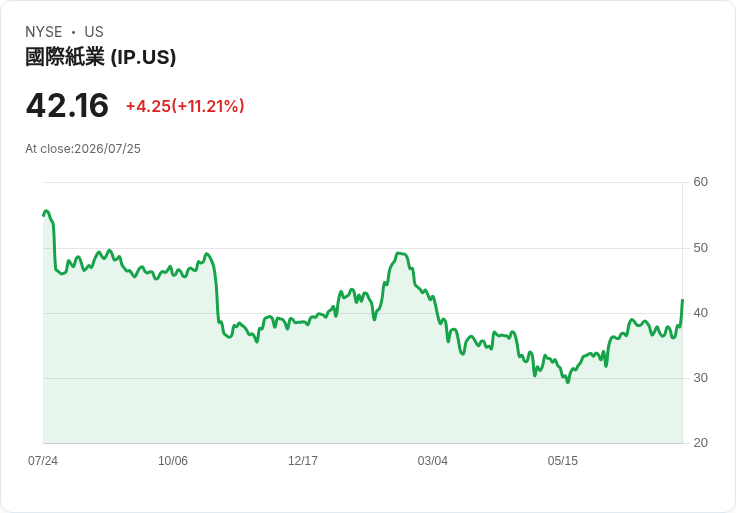
Task: Click the 60 price axis label
Action: tap(700, 182)
